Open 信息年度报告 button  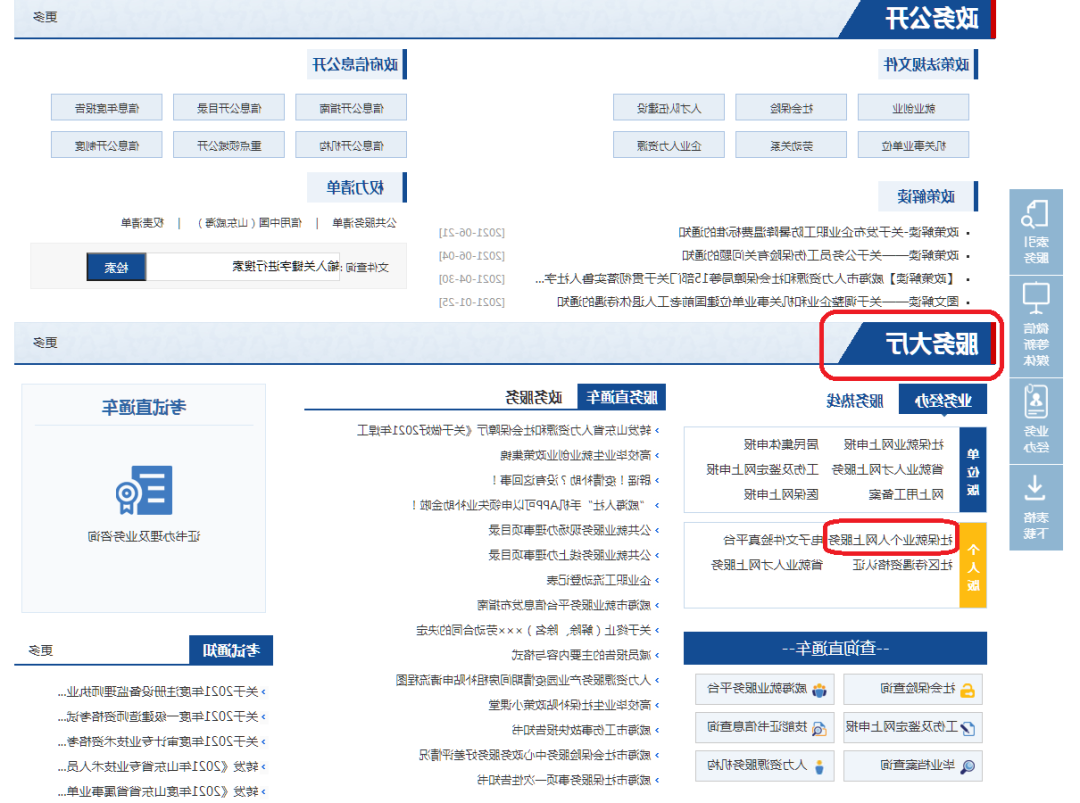(107, 107)
